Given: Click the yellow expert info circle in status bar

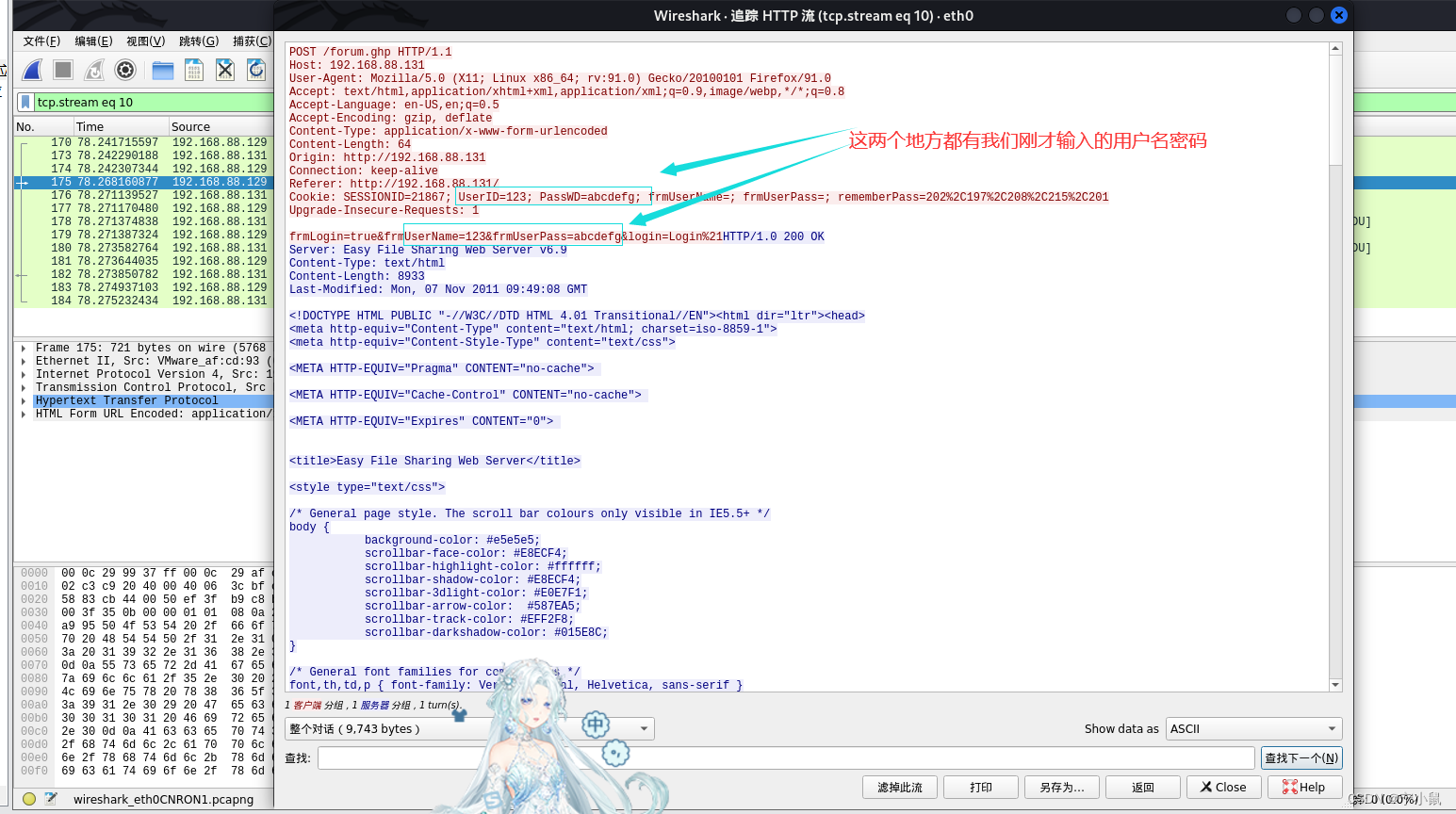Looking at the screenshot, I should coord(29,799).
